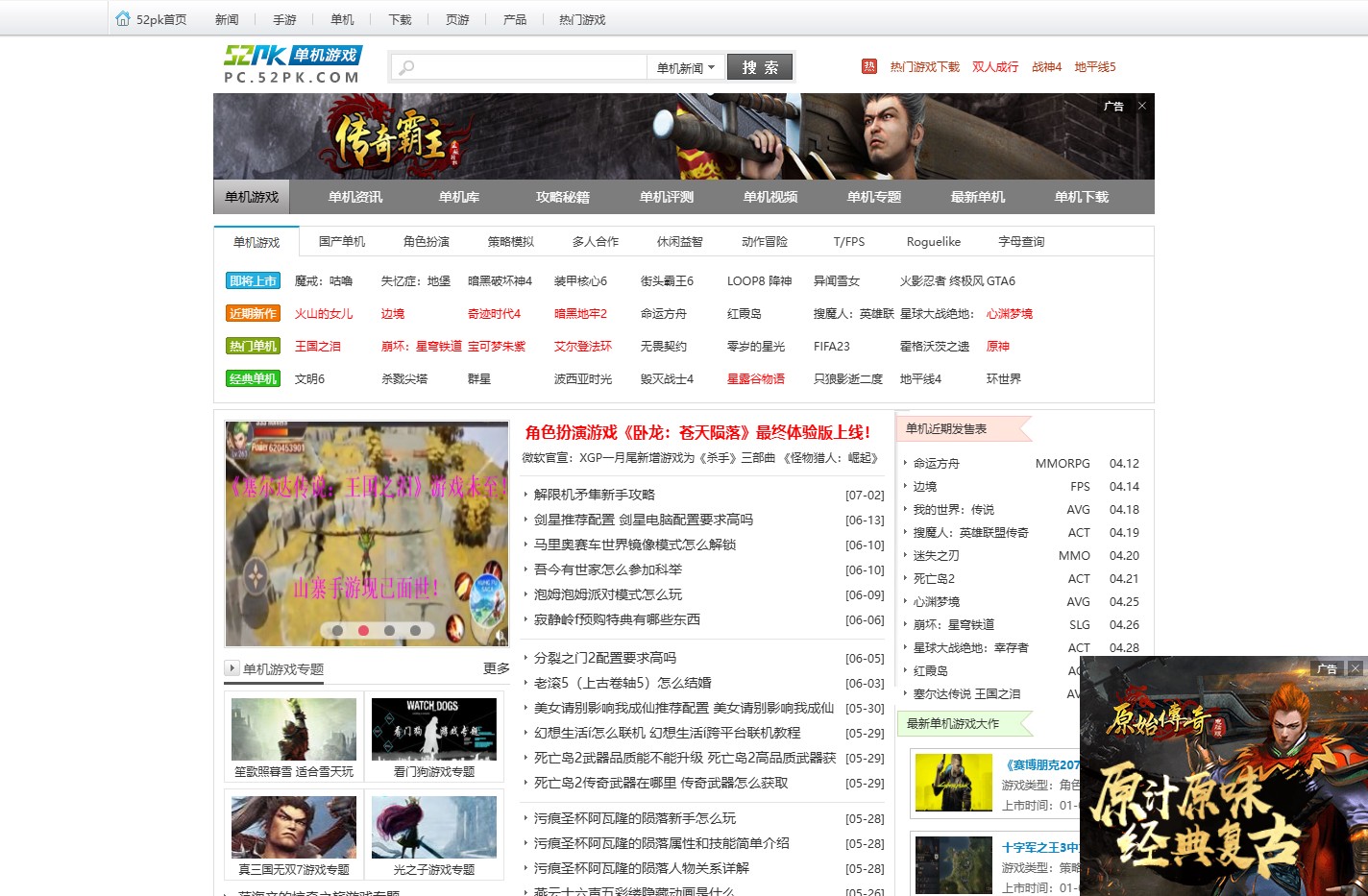Screen dimensions: 1368x896
Task: Click the 经典单机 green tag
Action: click(254, 379)
